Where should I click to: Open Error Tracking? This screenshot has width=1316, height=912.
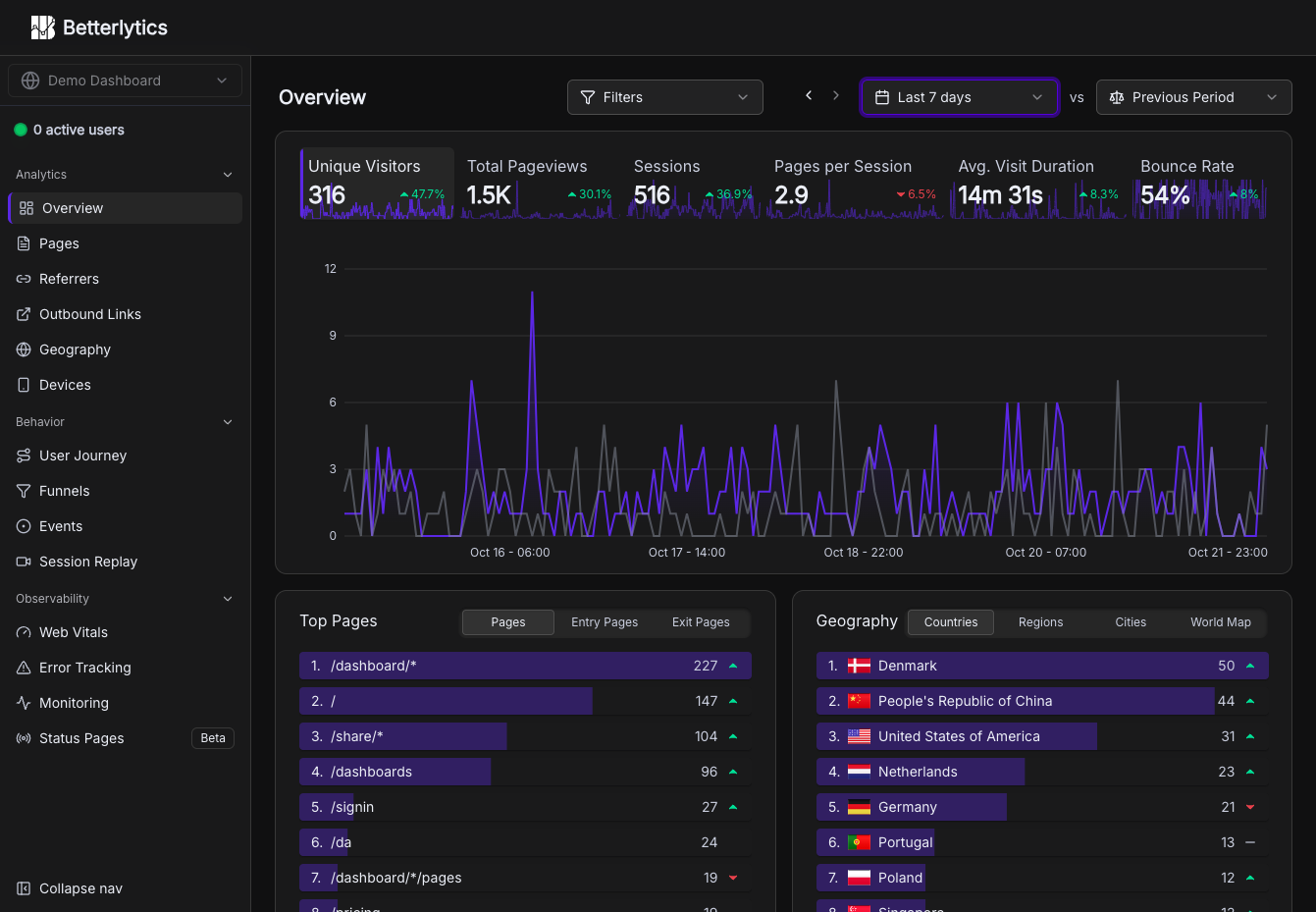(125, 668)
